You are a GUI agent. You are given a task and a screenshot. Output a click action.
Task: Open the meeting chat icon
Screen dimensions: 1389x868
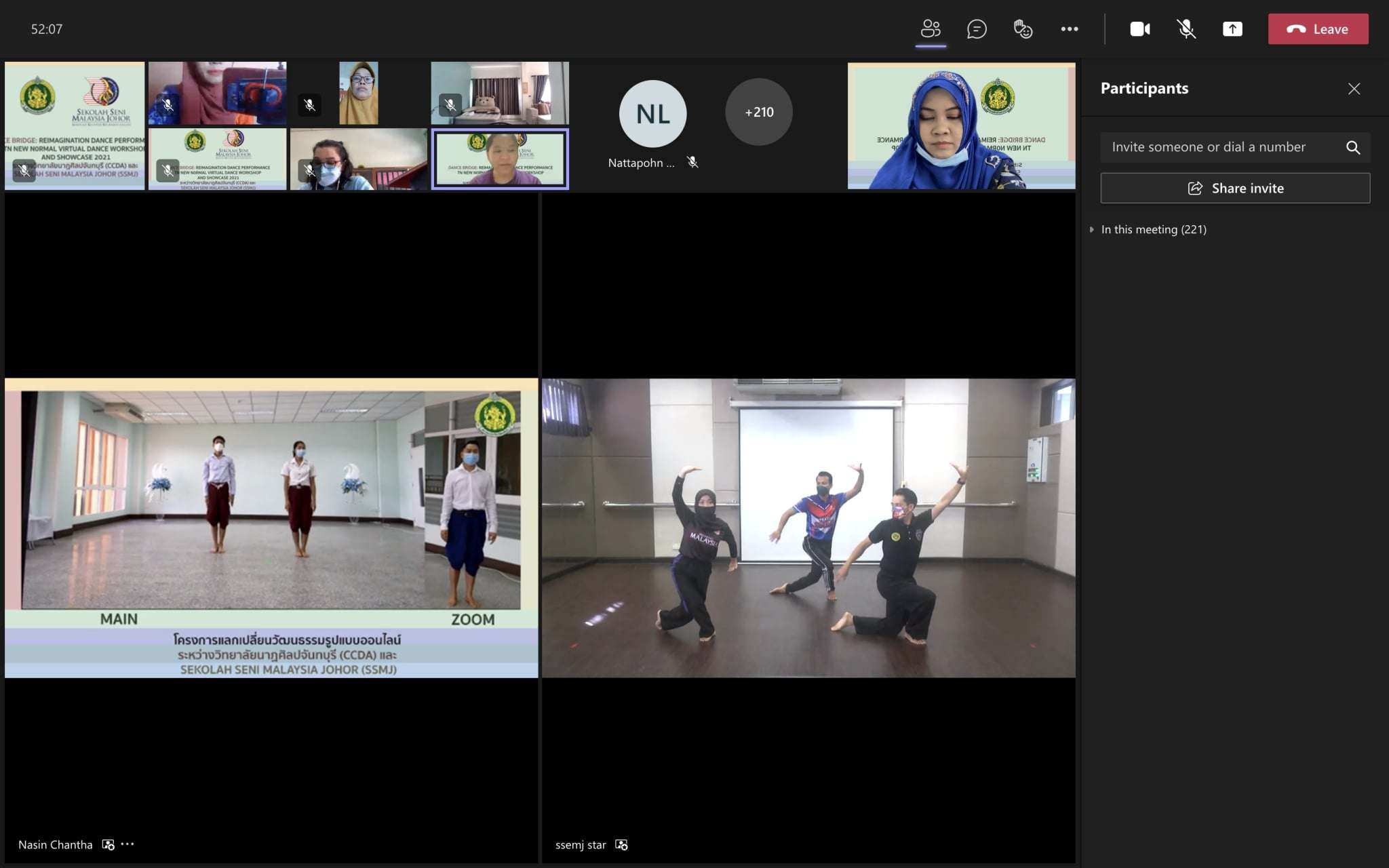pos(977,29)
